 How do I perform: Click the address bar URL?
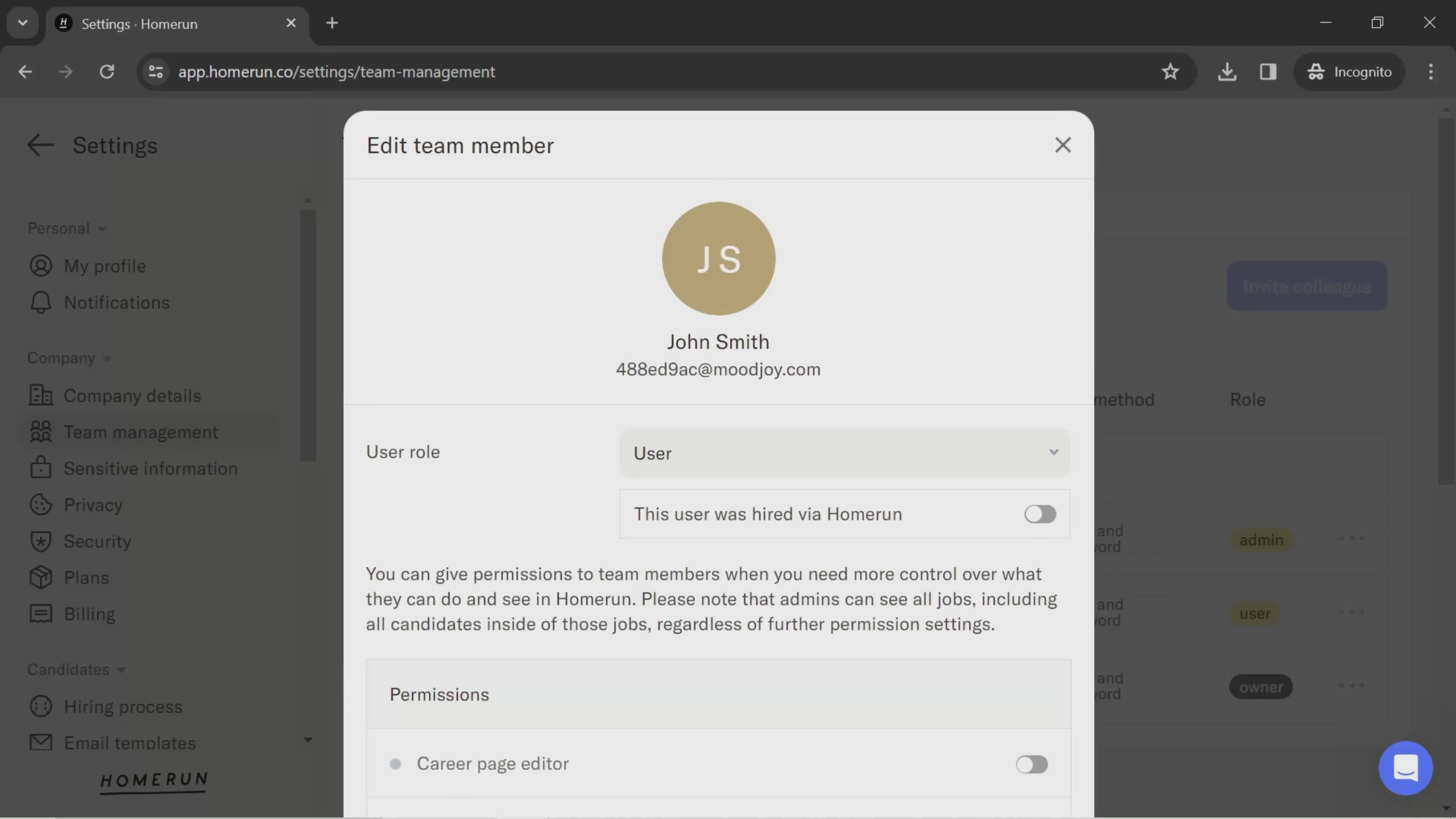[x=336, y=72]
